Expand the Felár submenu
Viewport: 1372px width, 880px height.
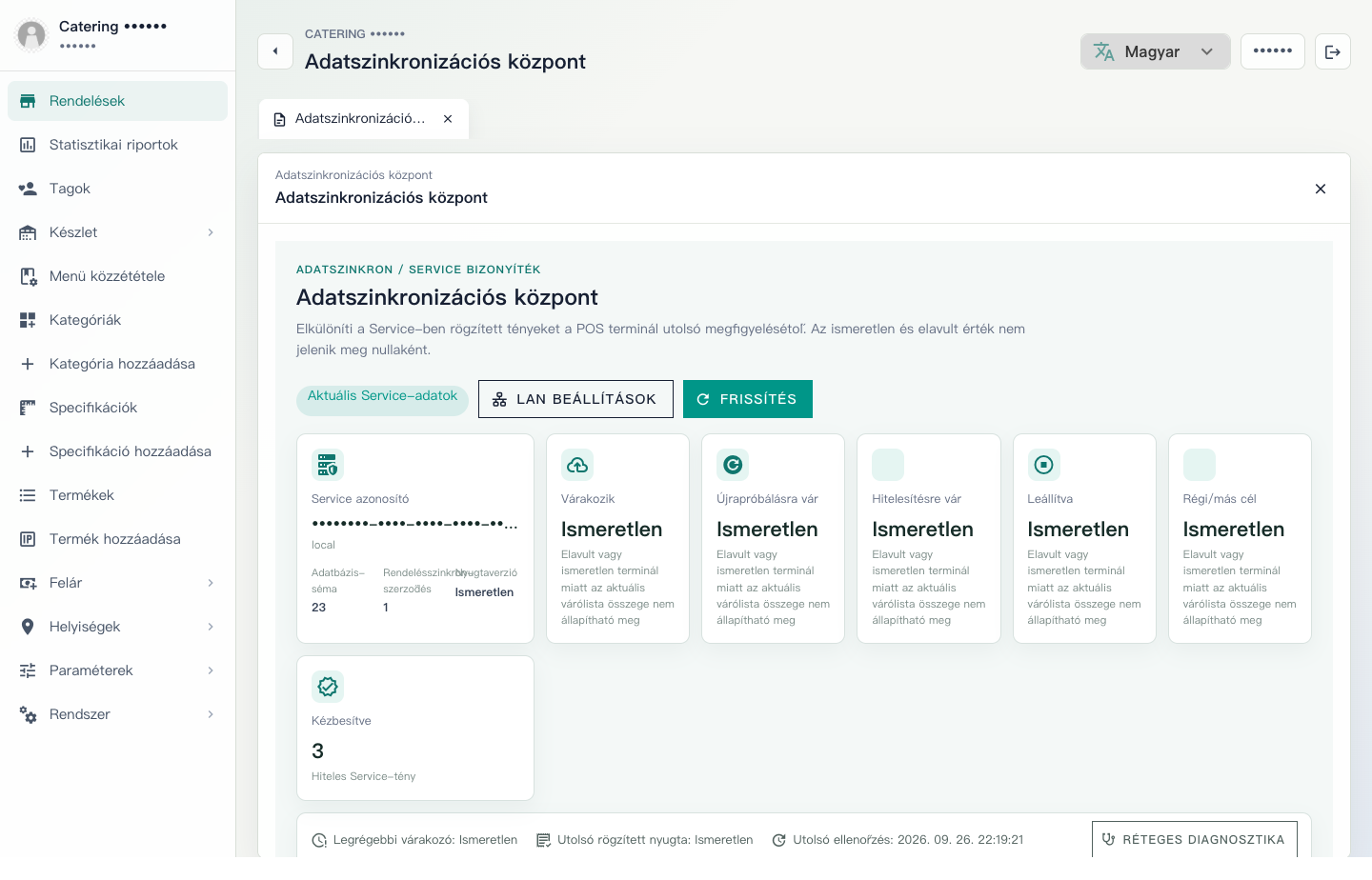click(x=211, y=583)
